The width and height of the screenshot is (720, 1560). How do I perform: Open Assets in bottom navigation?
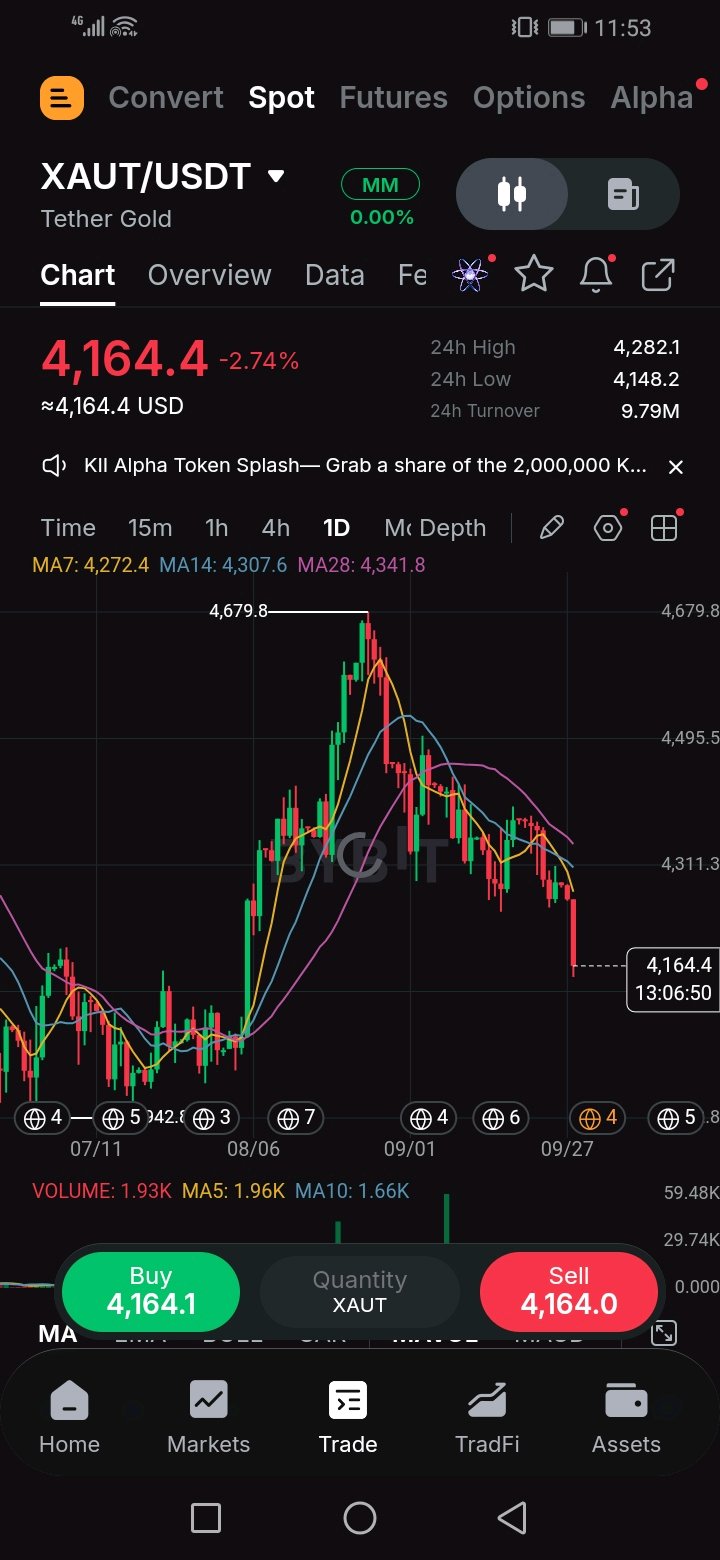pos(626,1417)
